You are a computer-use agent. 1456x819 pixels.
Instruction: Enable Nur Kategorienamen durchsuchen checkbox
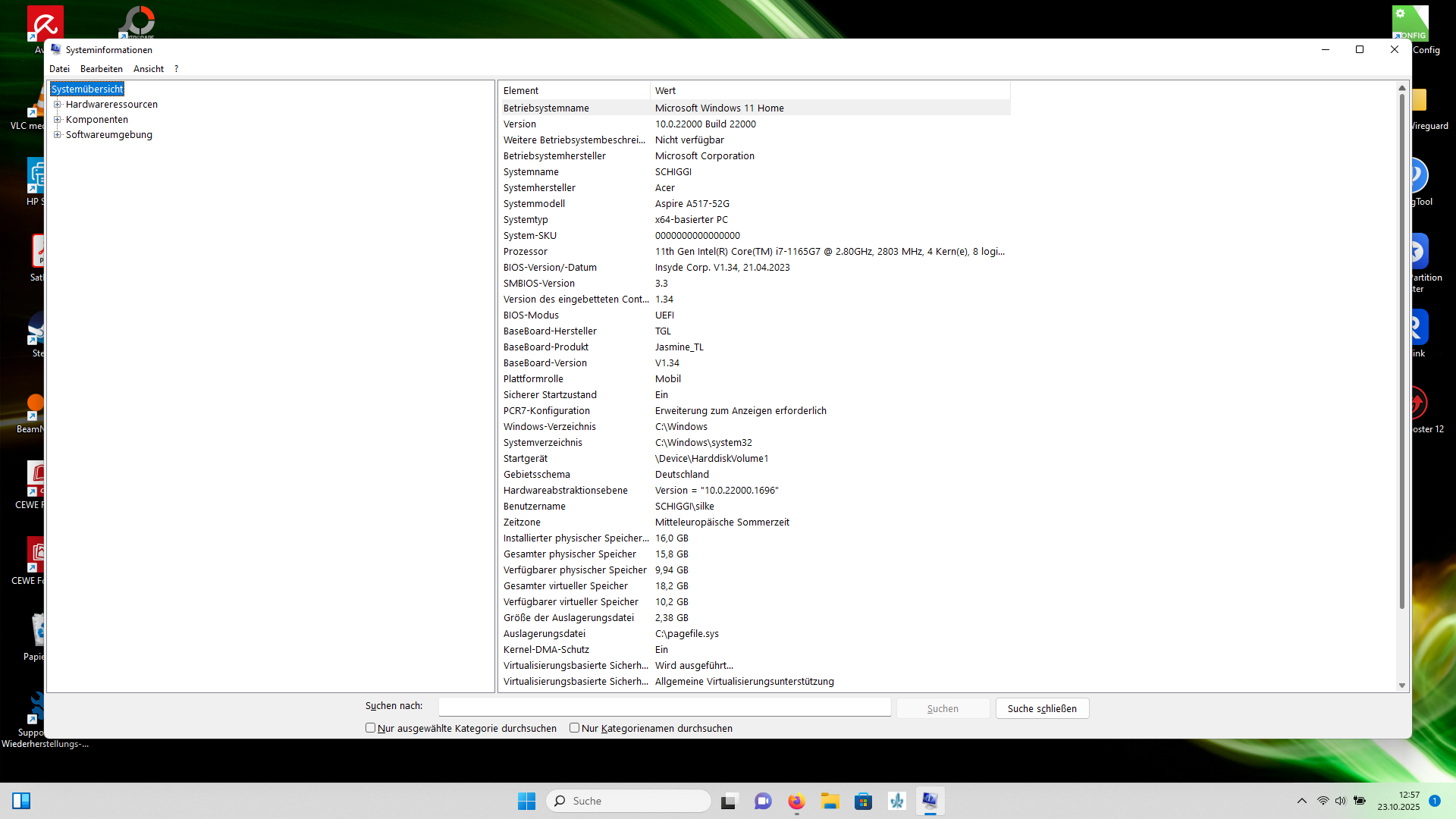pyautogui.click(x=575, y=728)
